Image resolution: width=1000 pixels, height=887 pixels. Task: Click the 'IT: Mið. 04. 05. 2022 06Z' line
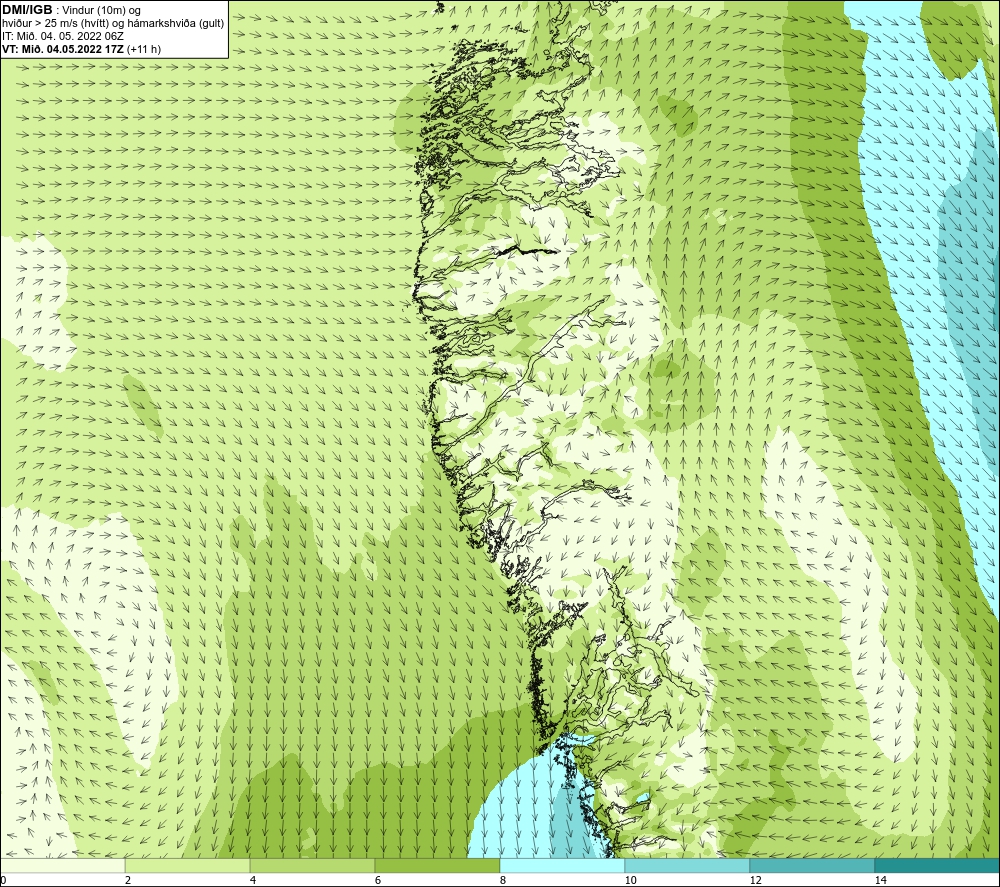(63, 36)
